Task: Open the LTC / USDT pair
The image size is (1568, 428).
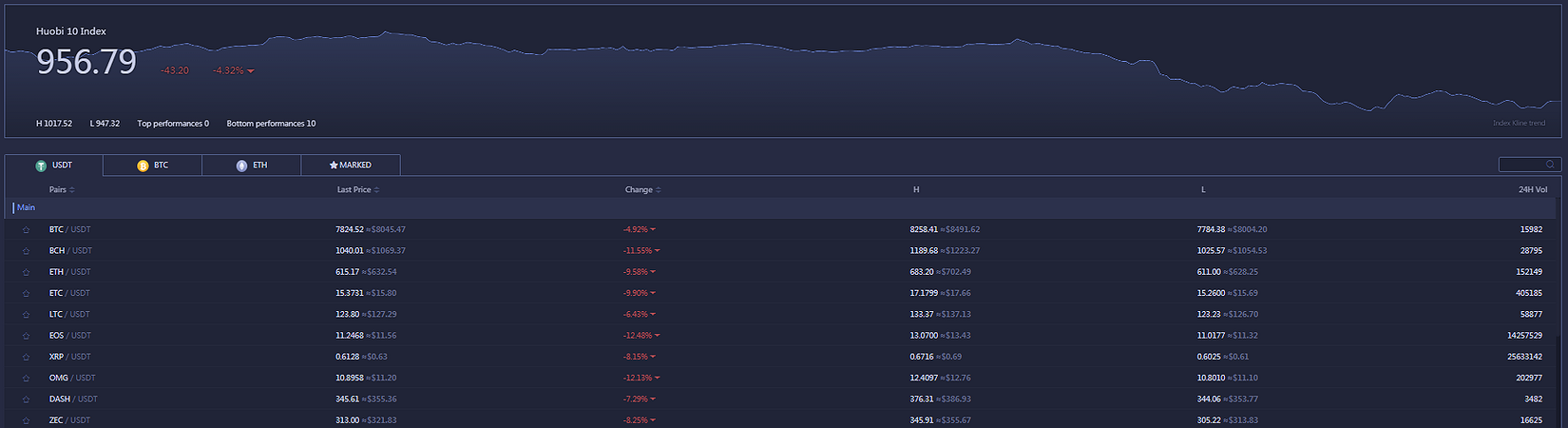Action: [69, 315]
